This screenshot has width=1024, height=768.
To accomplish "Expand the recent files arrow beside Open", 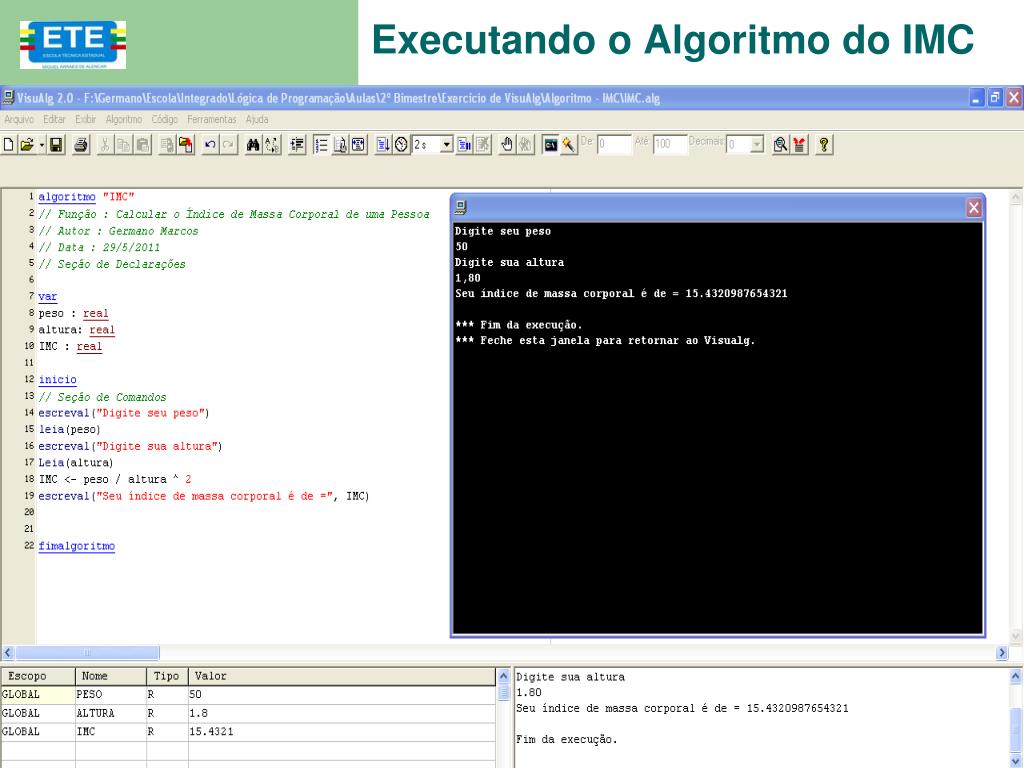I will click(x=42, y=144).
